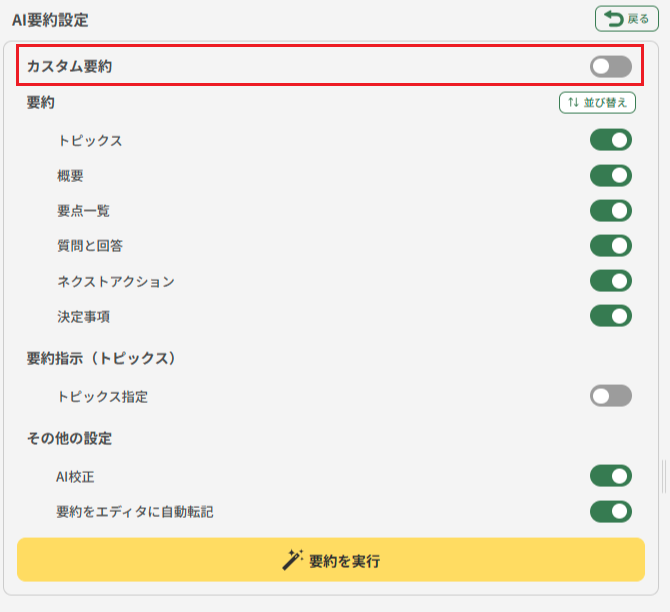The width and height of the screenshot is (670, 612).
Task: Disable the ネクストアクション switch
Action: (610, 281)
